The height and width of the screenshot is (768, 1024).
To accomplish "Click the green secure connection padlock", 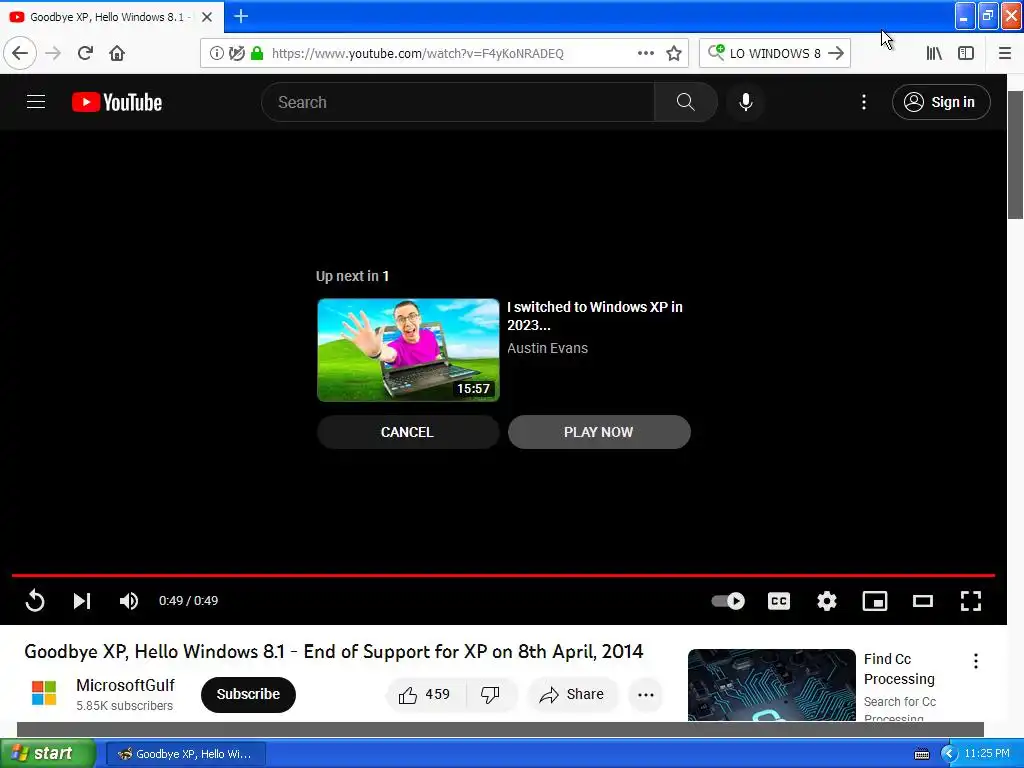I will 257,53.
